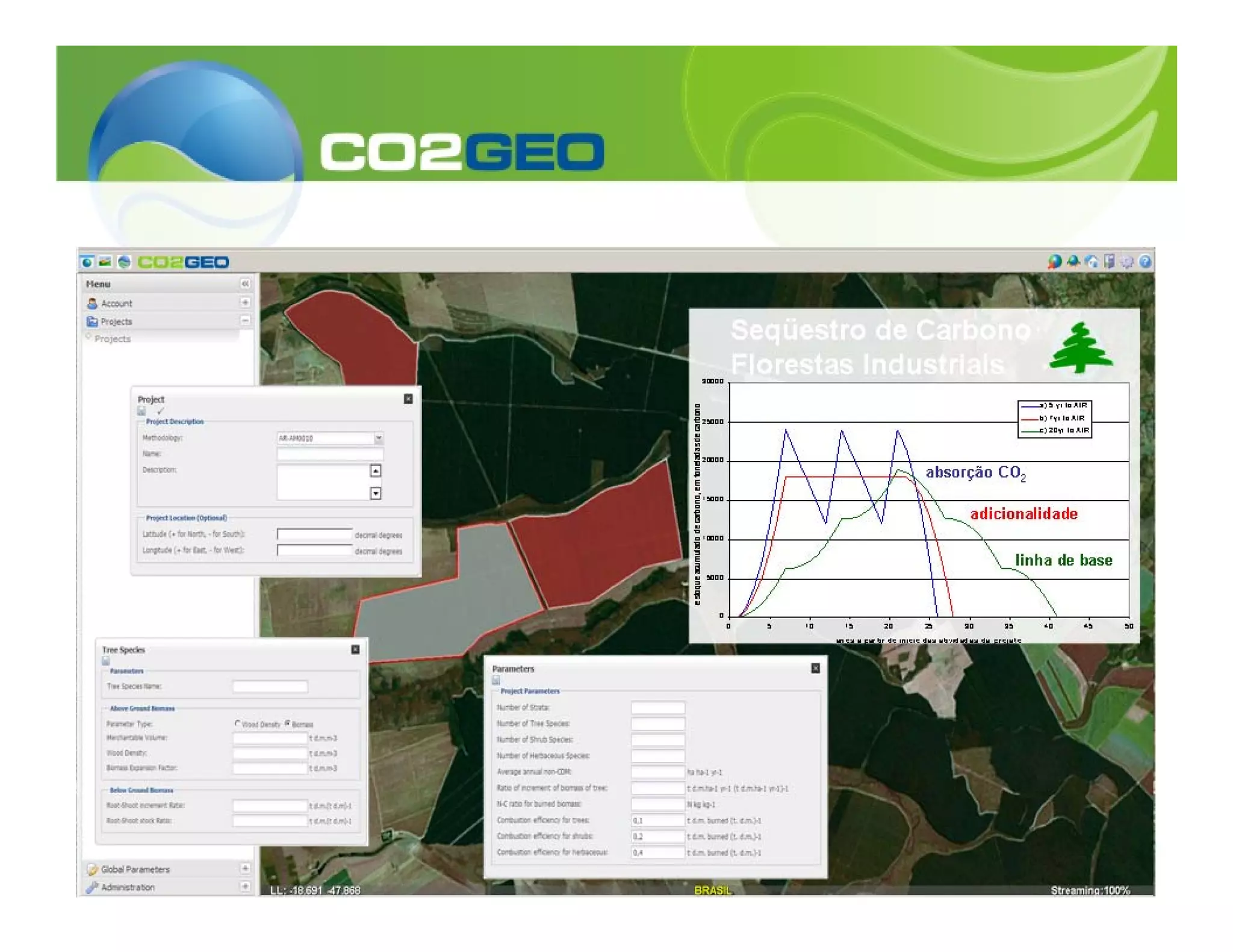
Task: Select the Wood Density radio button
Action: point(238,723)
